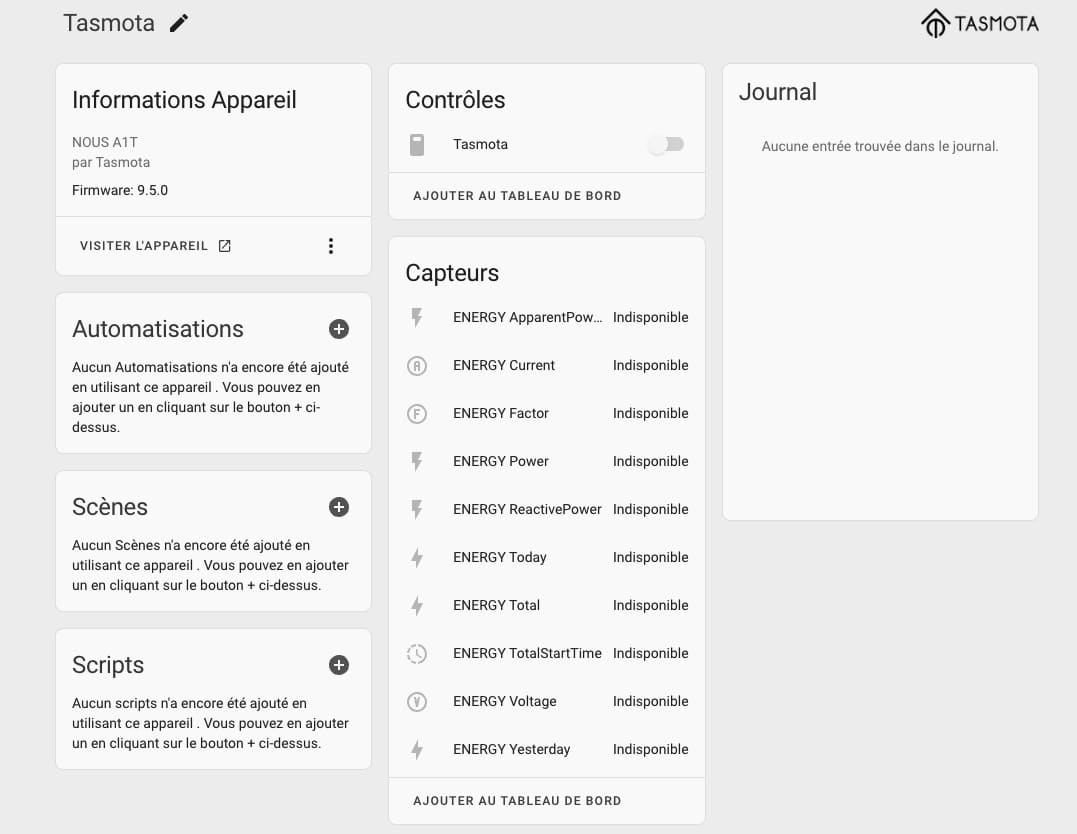Screen dimensions: 1077x834
Task: Open the external link icon beside Visiter l'appareil
Action: click(225, 246)
